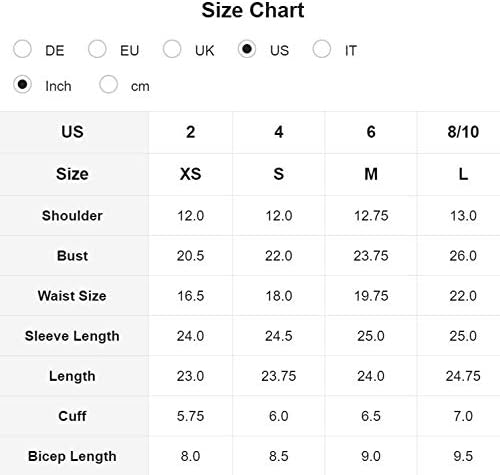
Task: Click the 8/10 US size cell
Action: coord(463,132)
